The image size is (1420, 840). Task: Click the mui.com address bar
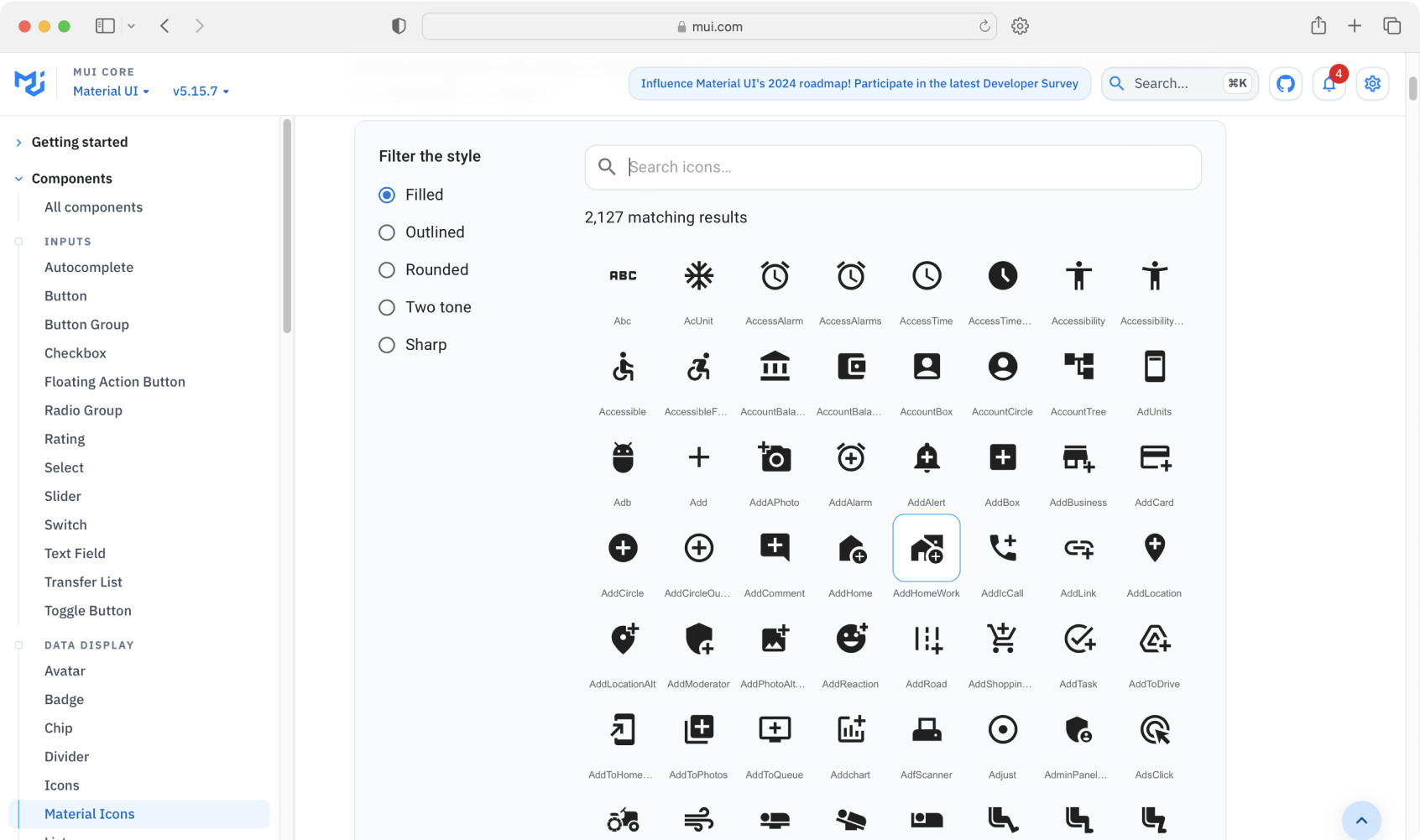click(709, 26)
